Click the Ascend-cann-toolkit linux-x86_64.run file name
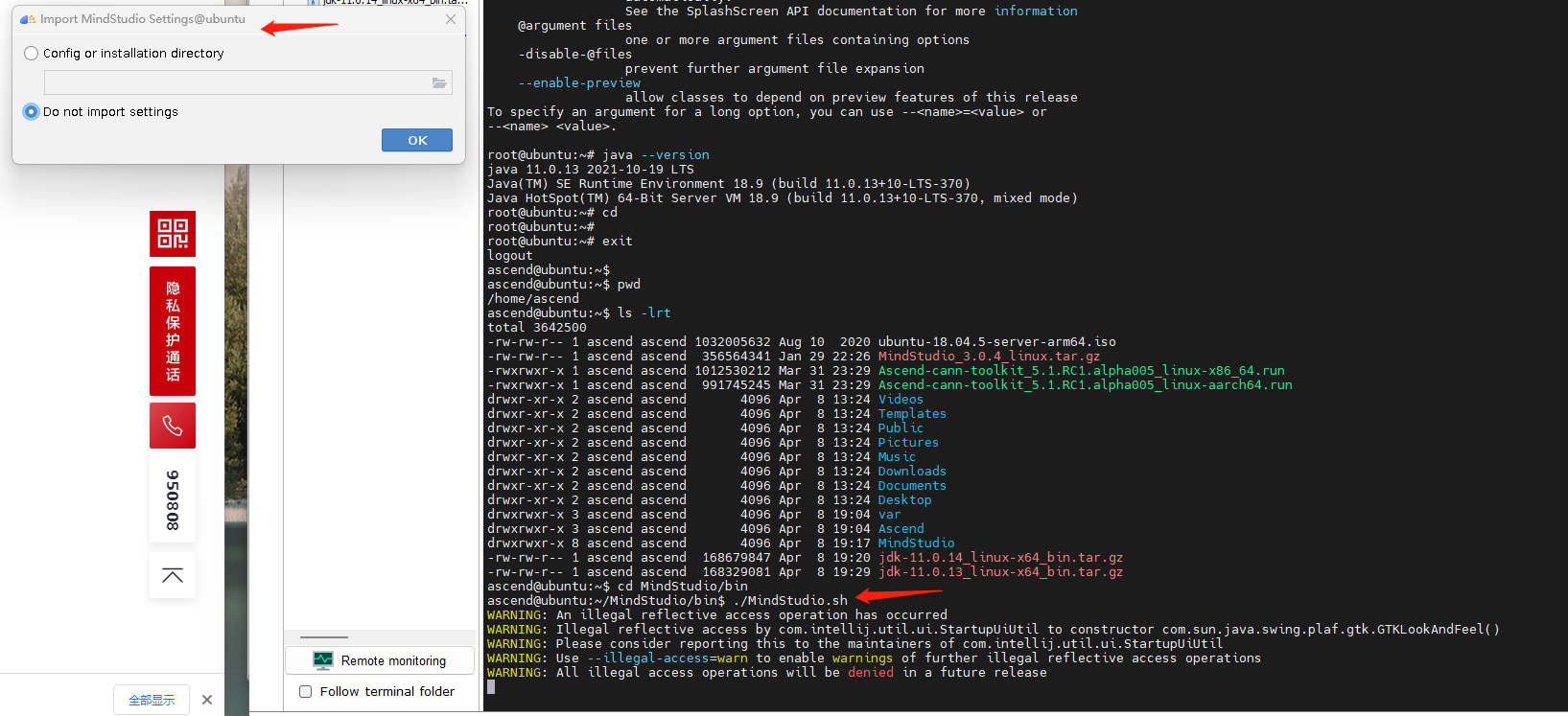This screenshot has width=1568, height=716. point(1082,371)
